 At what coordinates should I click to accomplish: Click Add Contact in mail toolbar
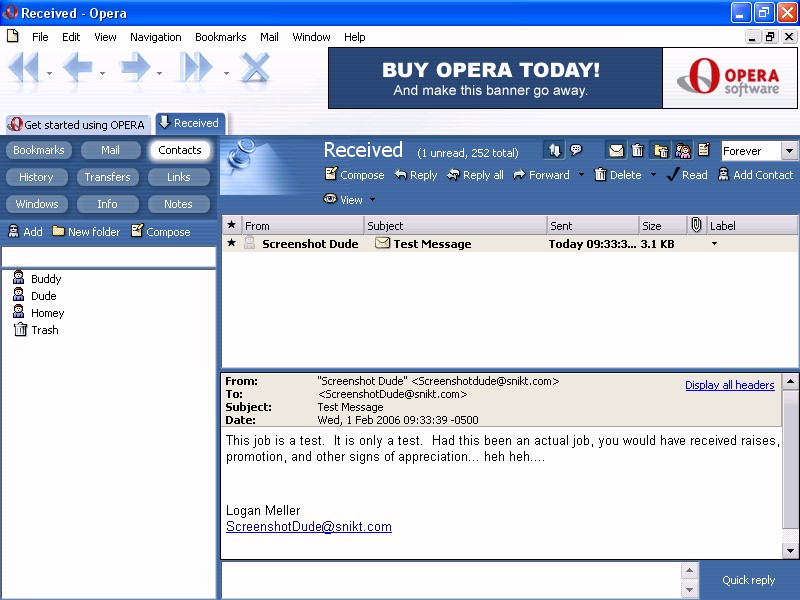pos(756,174)
